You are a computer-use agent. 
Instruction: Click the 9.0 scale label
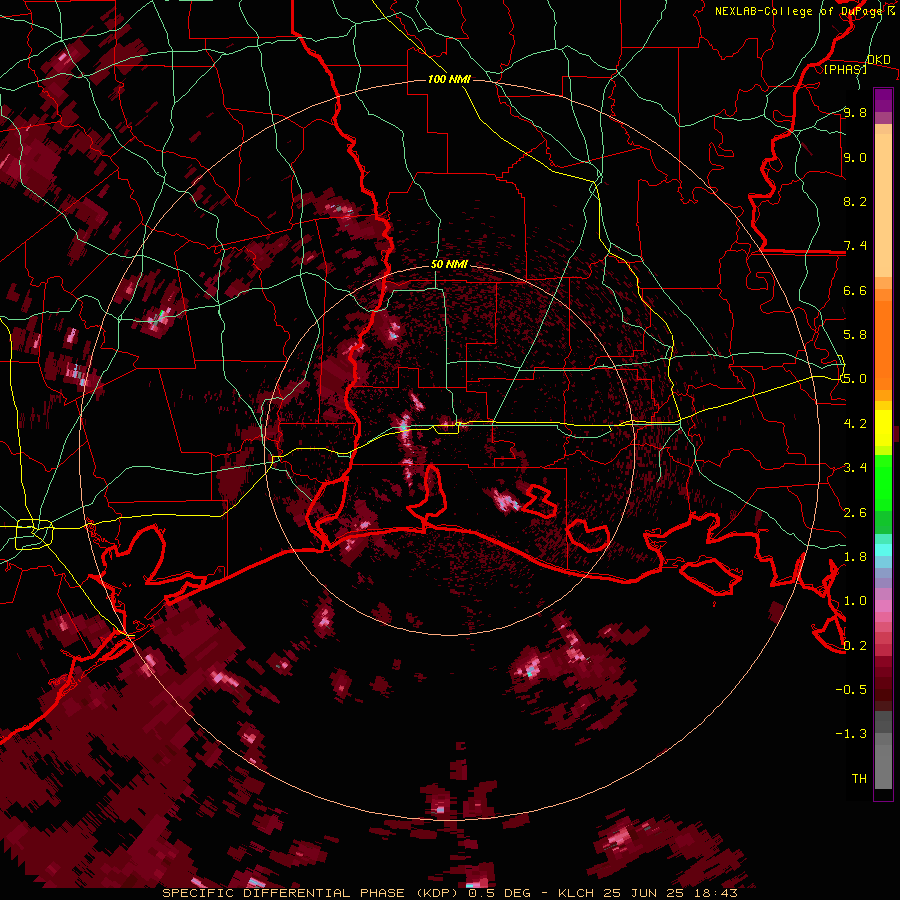pyautogui.click(x=855, y=157)
